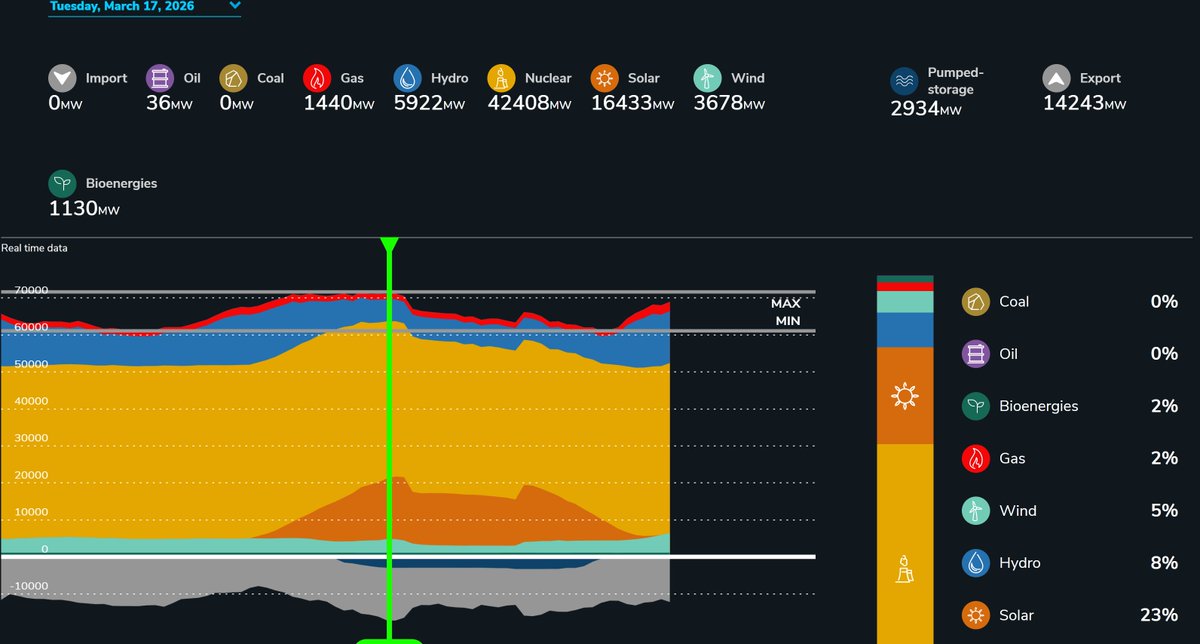Click the Hydro 8% legend value
1200x644 pixels.
click(1164, 563)
